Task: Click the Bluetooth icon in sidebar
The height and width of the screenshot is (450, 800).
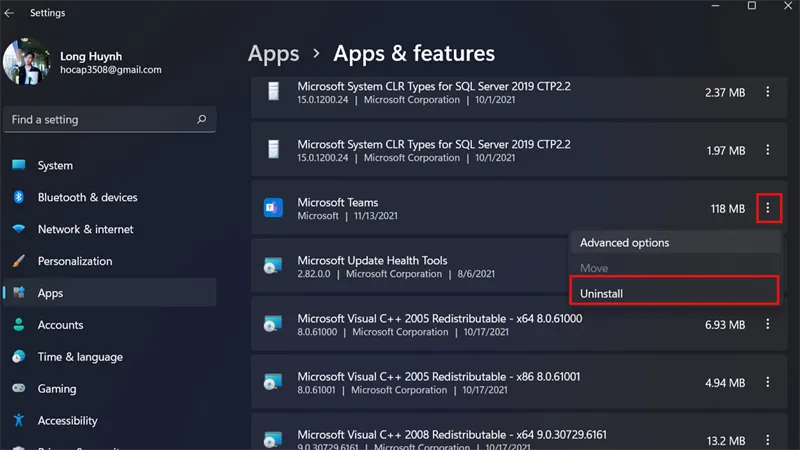Action: point(19,197)
